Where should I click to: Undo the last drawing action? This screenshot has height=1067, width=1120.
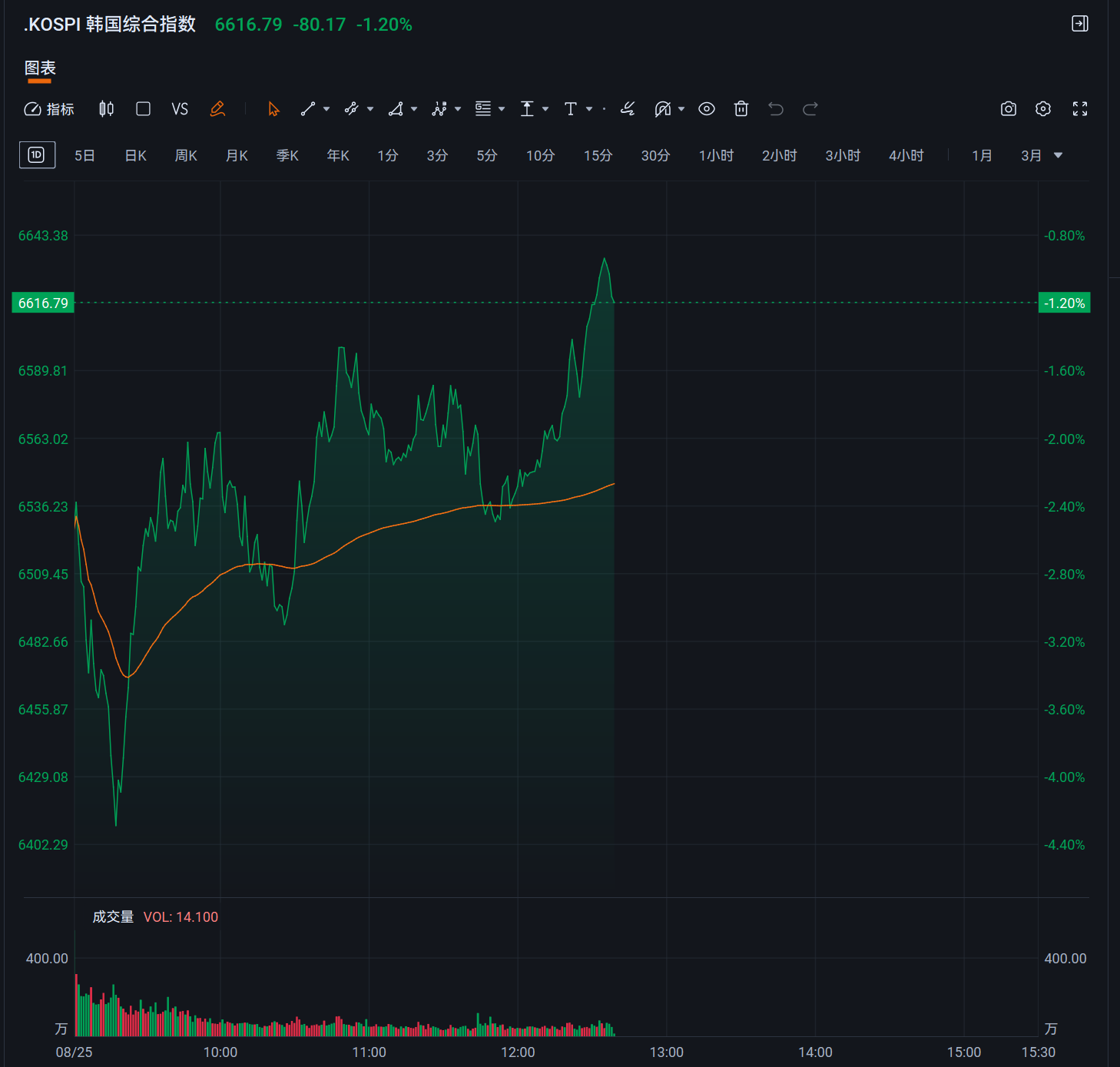pos(776,109)
